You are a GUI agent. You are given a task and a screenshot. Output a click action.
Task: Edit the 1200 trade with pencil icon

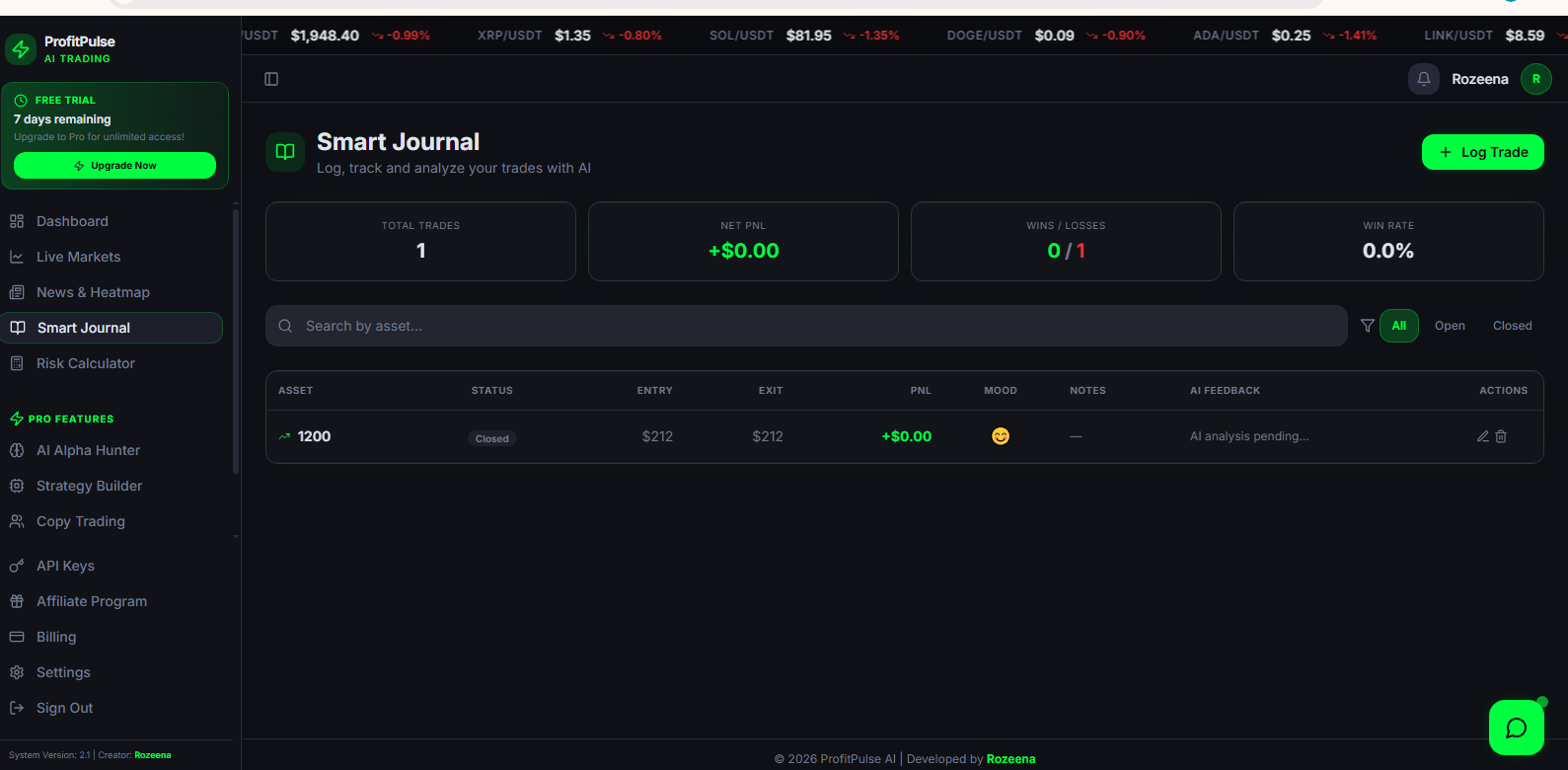(x=1482, y=436)
